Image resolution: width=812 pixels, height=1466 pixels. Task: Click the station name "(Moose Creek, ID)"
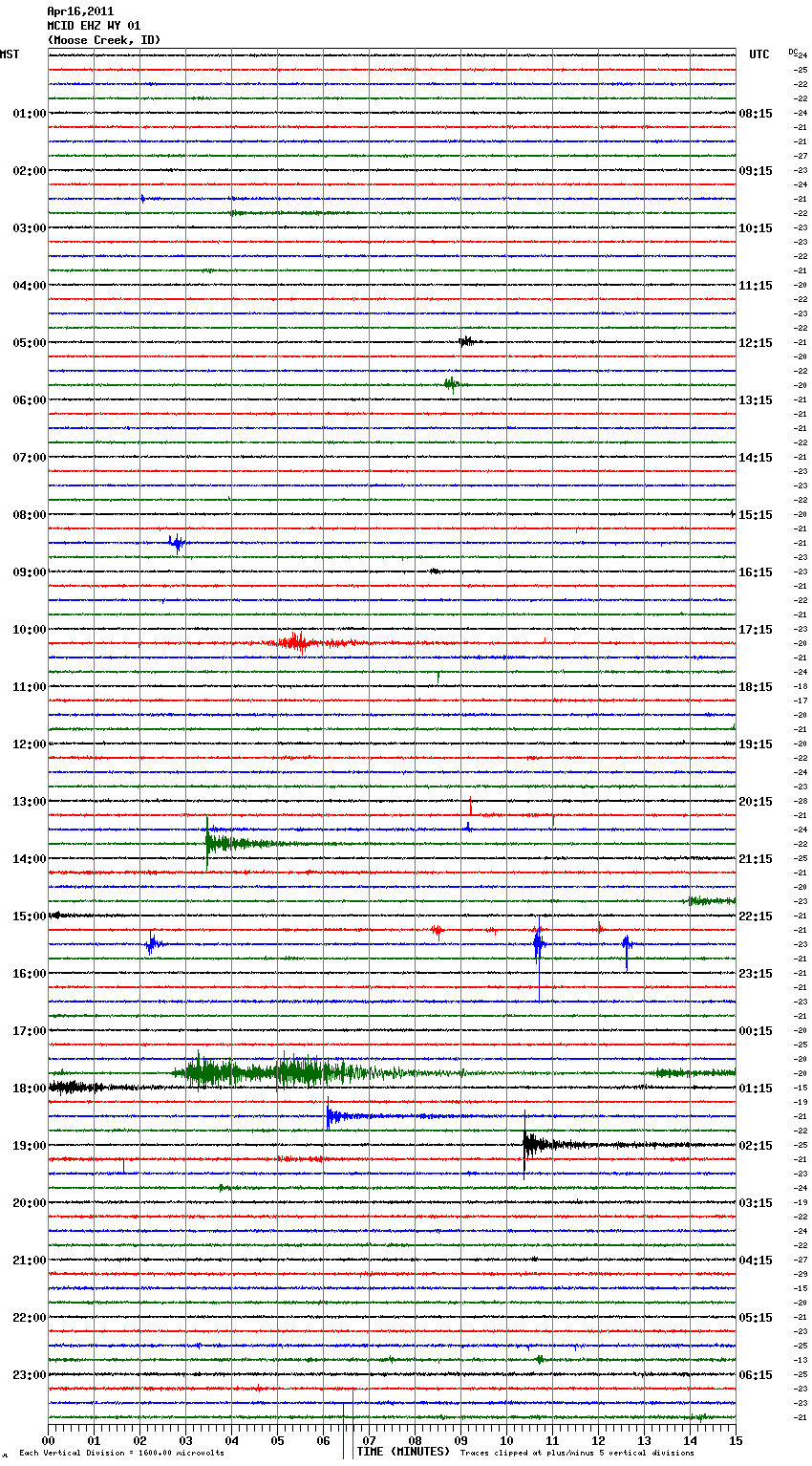click(104, 40)
